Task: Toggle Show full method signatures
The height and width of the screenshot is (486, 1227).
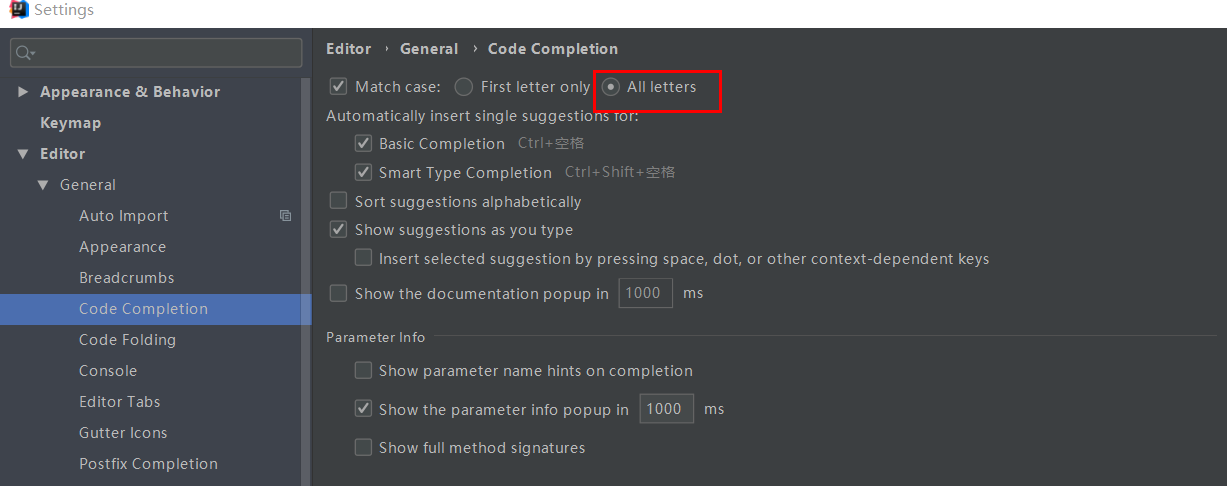Action: click(x=363, y=447)
